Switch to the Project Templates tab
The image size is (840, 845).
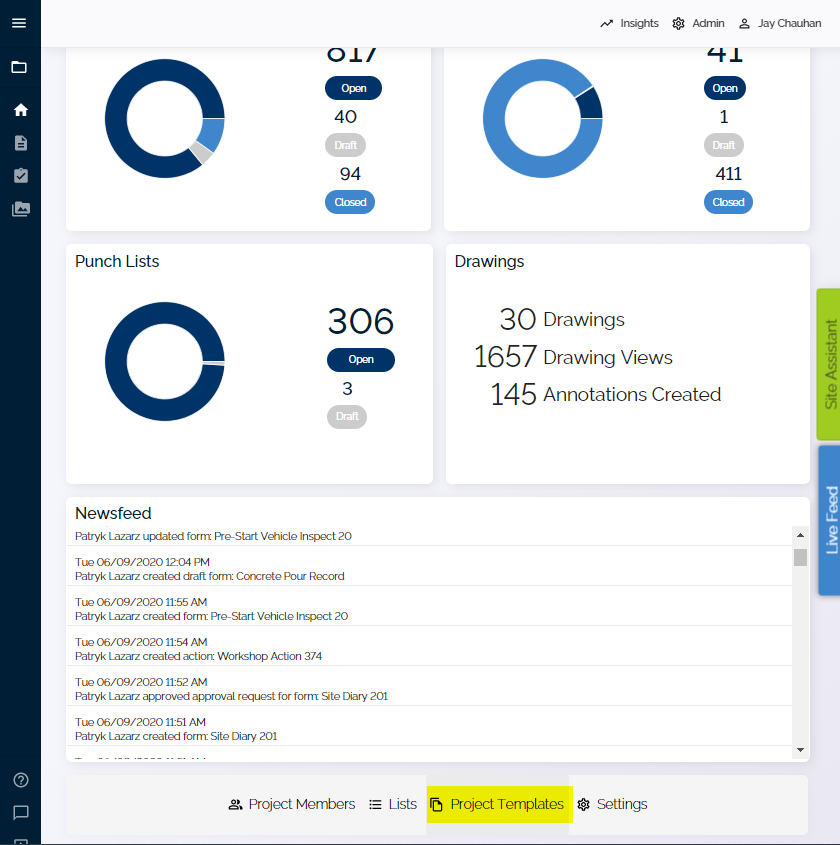498,804
